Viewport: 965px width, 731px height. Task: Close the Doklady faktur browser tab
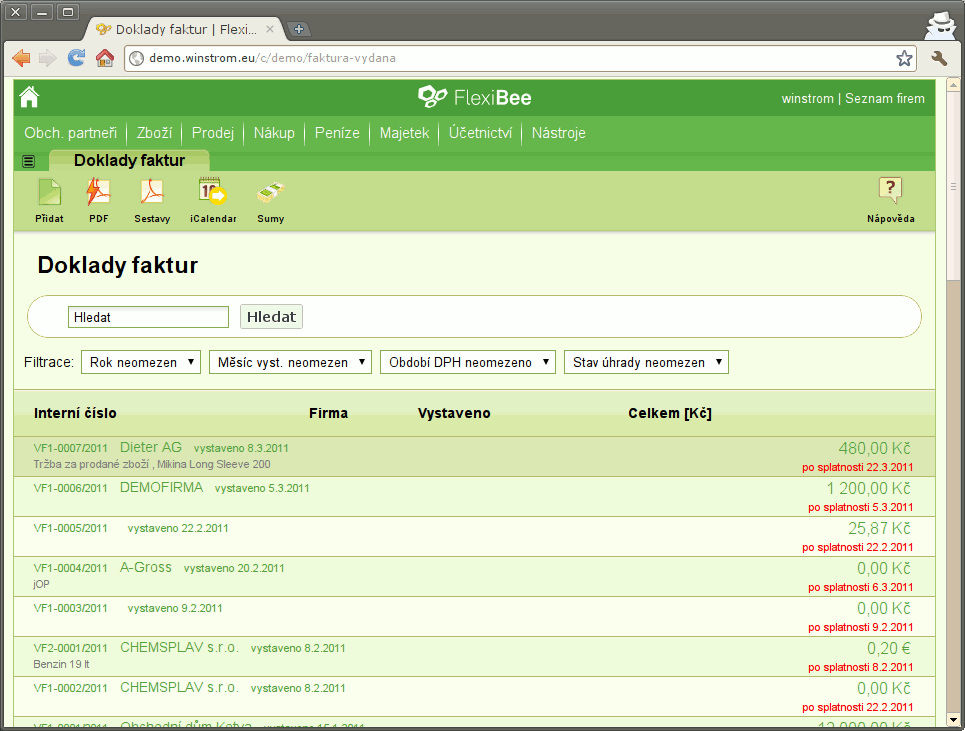(270, 29)
